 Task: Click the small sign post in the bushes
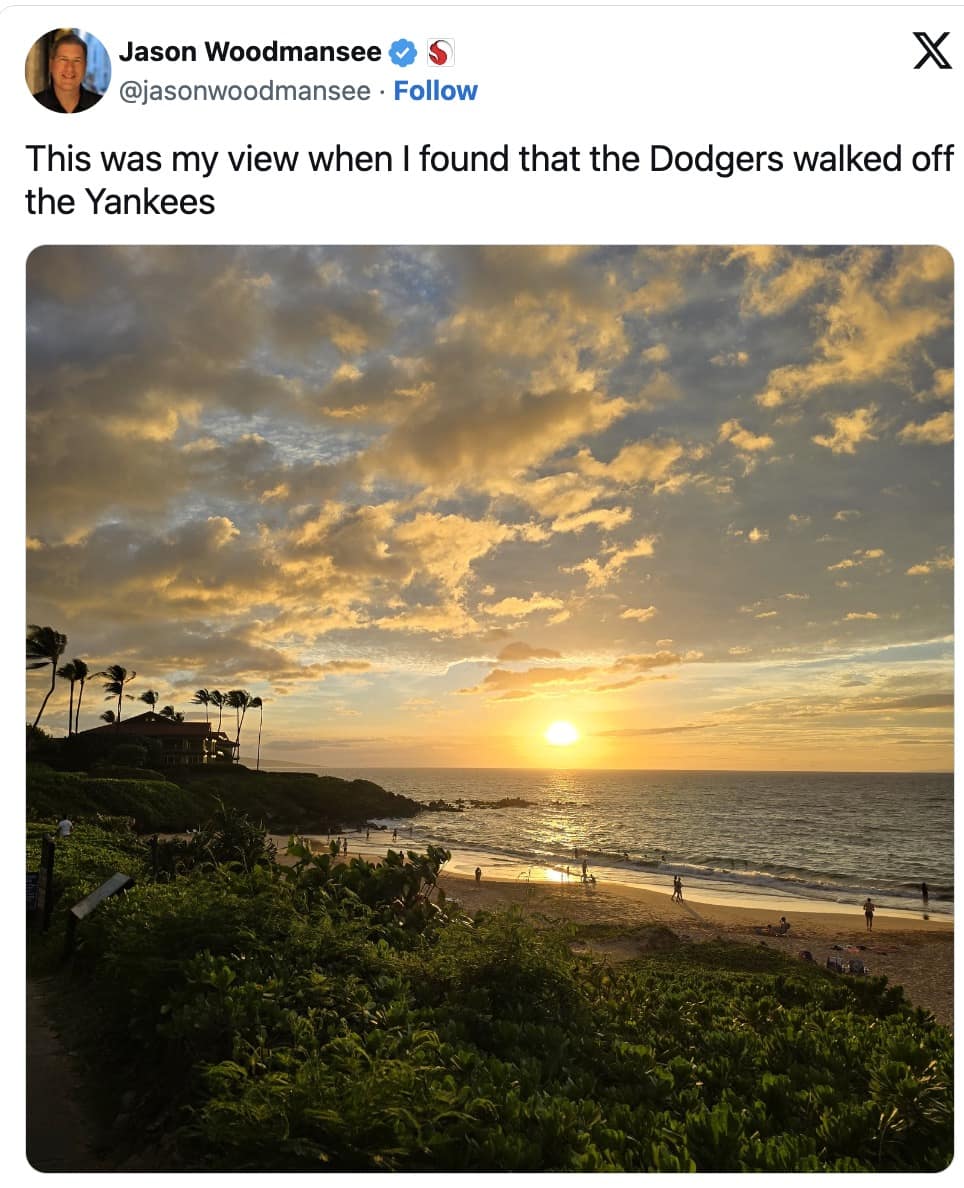[100, 895]
